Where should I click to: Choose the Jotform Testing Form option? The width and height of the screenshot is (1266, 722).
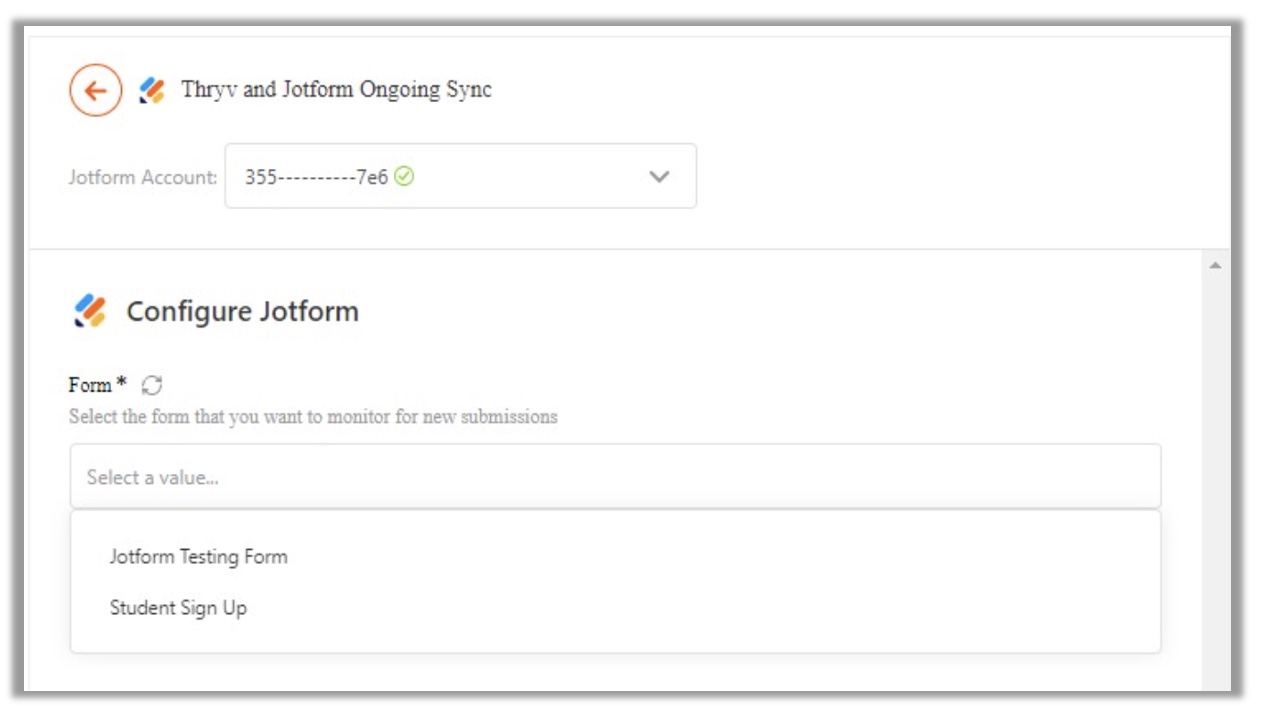(198, 557)
